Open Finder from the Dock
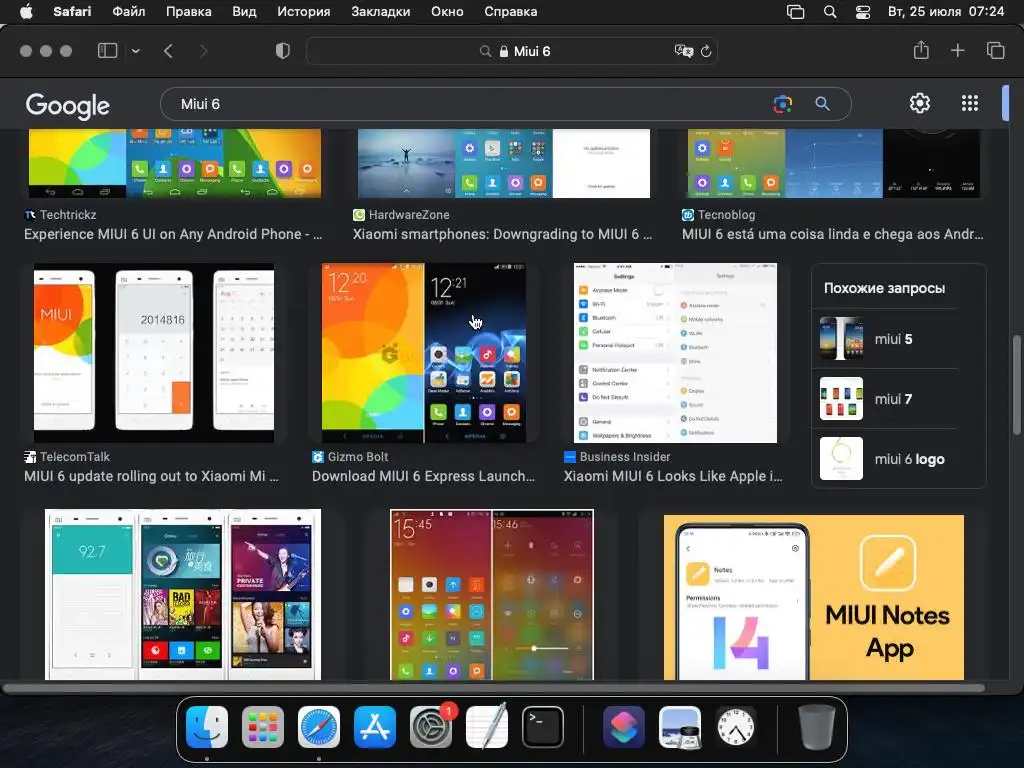 [207, 727]
